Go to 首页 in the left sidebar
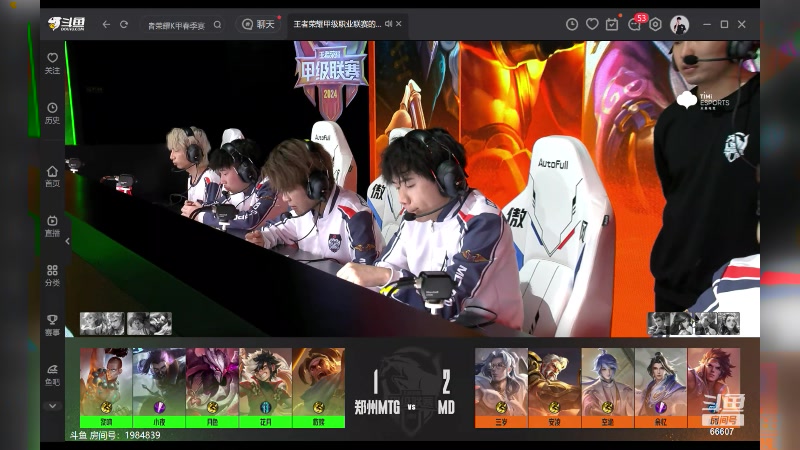Image resolution: width=800 pixels, height=450 pixels. 52,177
